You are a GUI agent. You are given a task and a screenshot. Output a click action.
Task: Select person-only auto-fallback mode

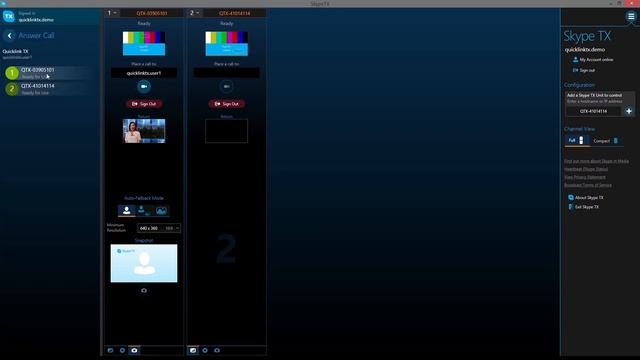tap(127, 211)
